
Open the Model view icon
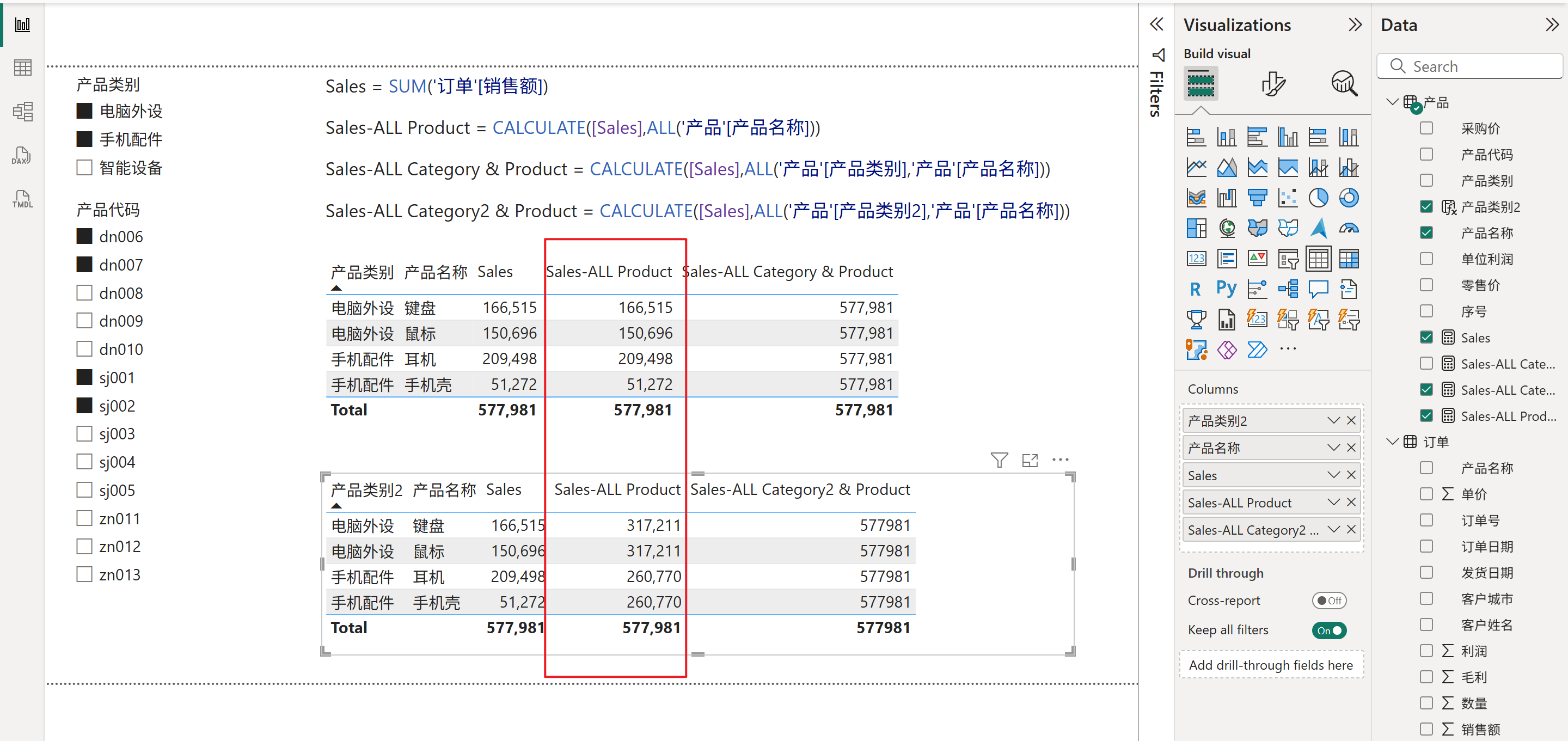point(22,112)
